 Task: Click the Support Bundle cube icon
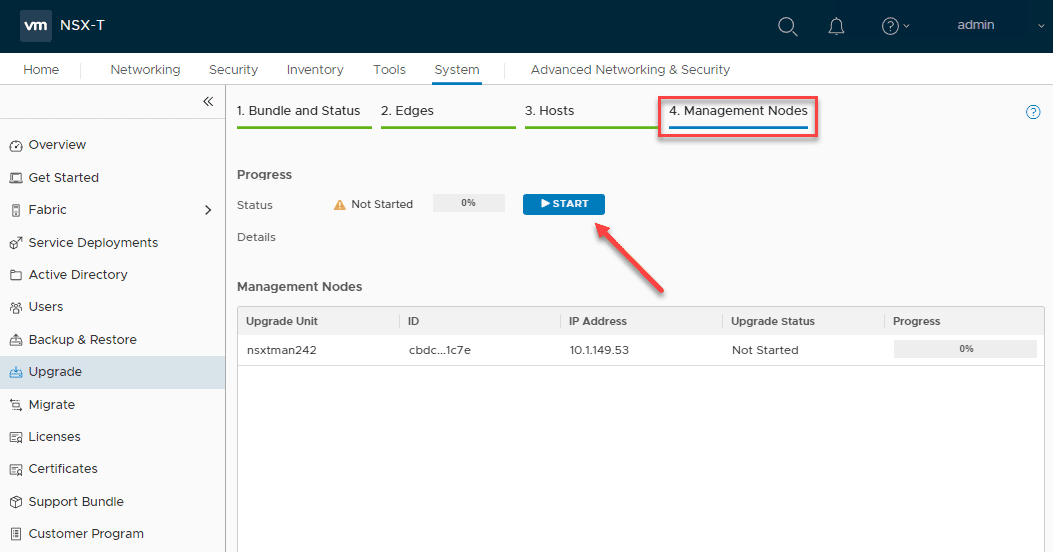click(x=15, y=502)
